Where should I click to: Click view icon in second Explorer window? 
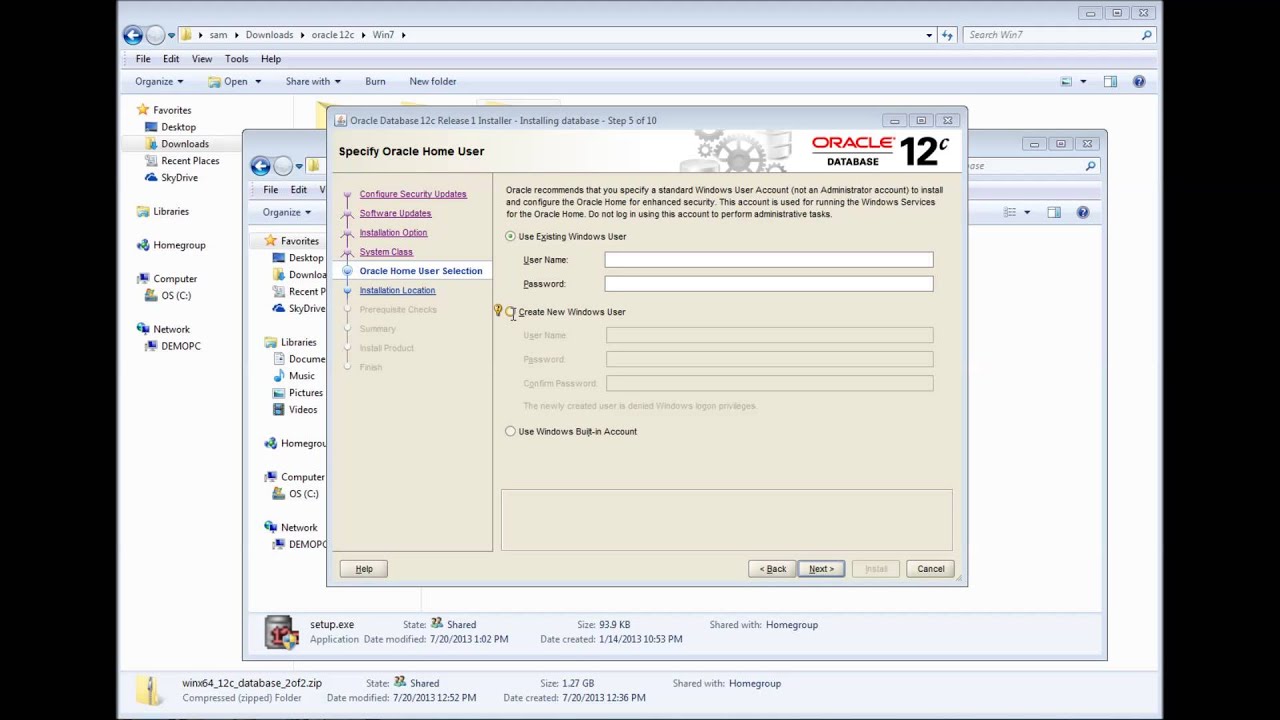pos(1010,212)
